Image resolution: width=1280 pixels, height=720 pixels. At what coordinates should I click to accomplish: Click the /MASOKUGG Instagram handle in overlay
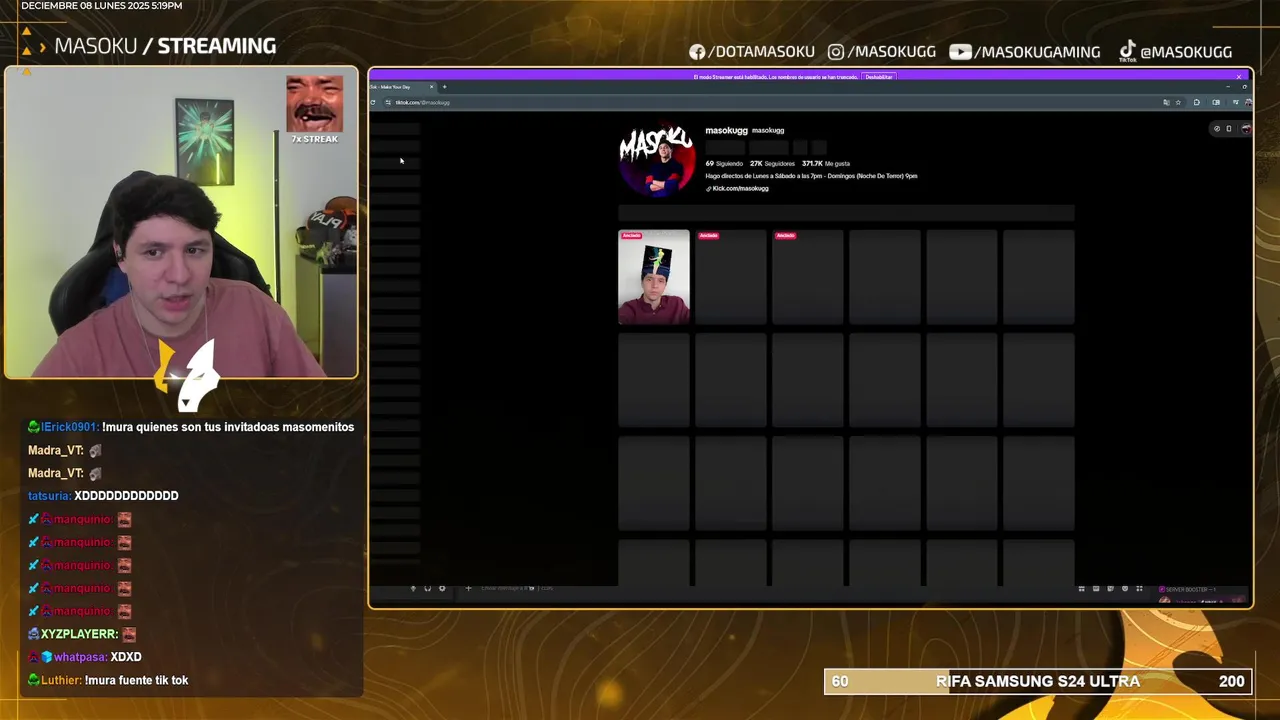892,51
